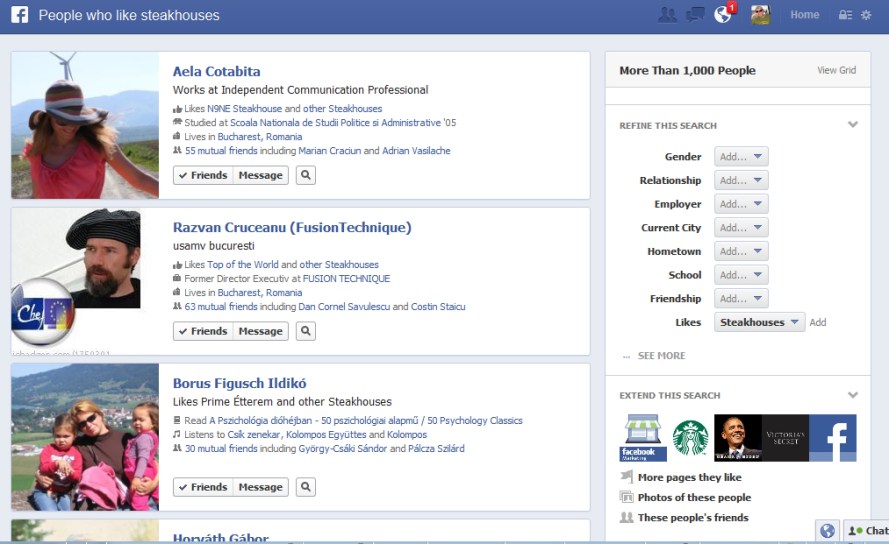Open the Steakhouses Likes dropdown
The width and height of the screenshot is (889, 544).
pos(760,322)
